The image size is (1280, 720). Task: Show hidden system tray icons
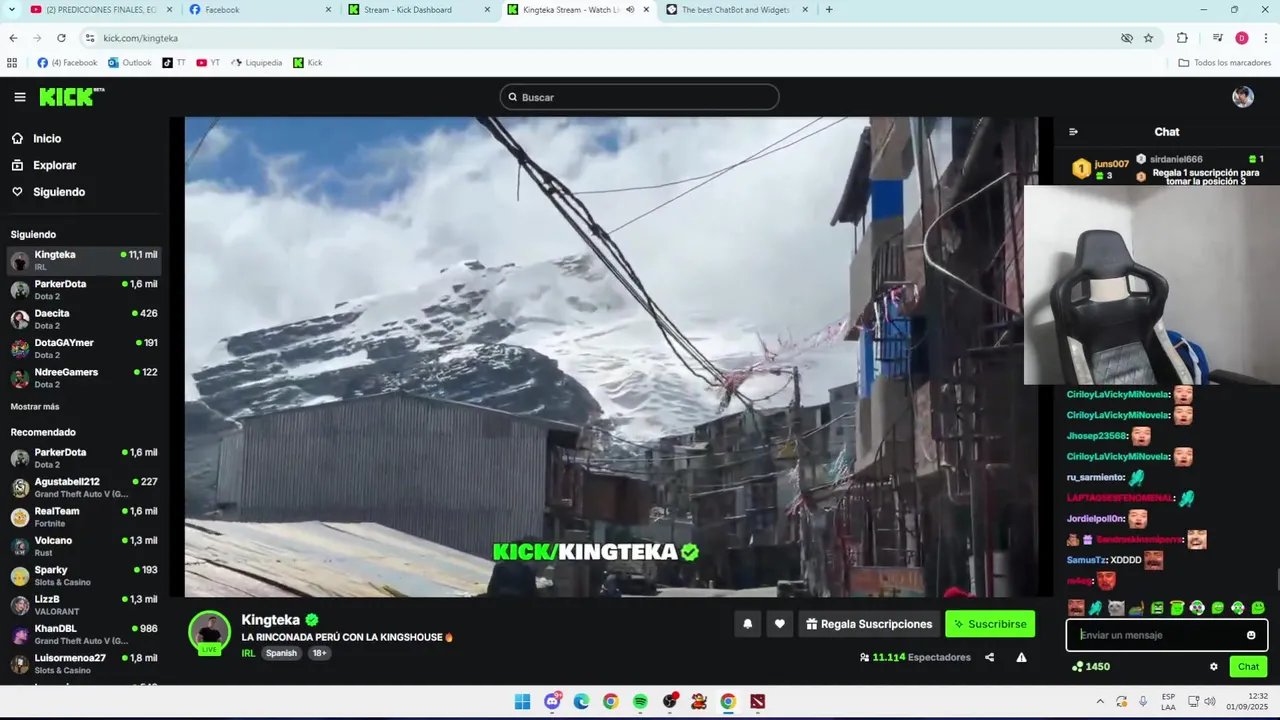click(1100, 702)
